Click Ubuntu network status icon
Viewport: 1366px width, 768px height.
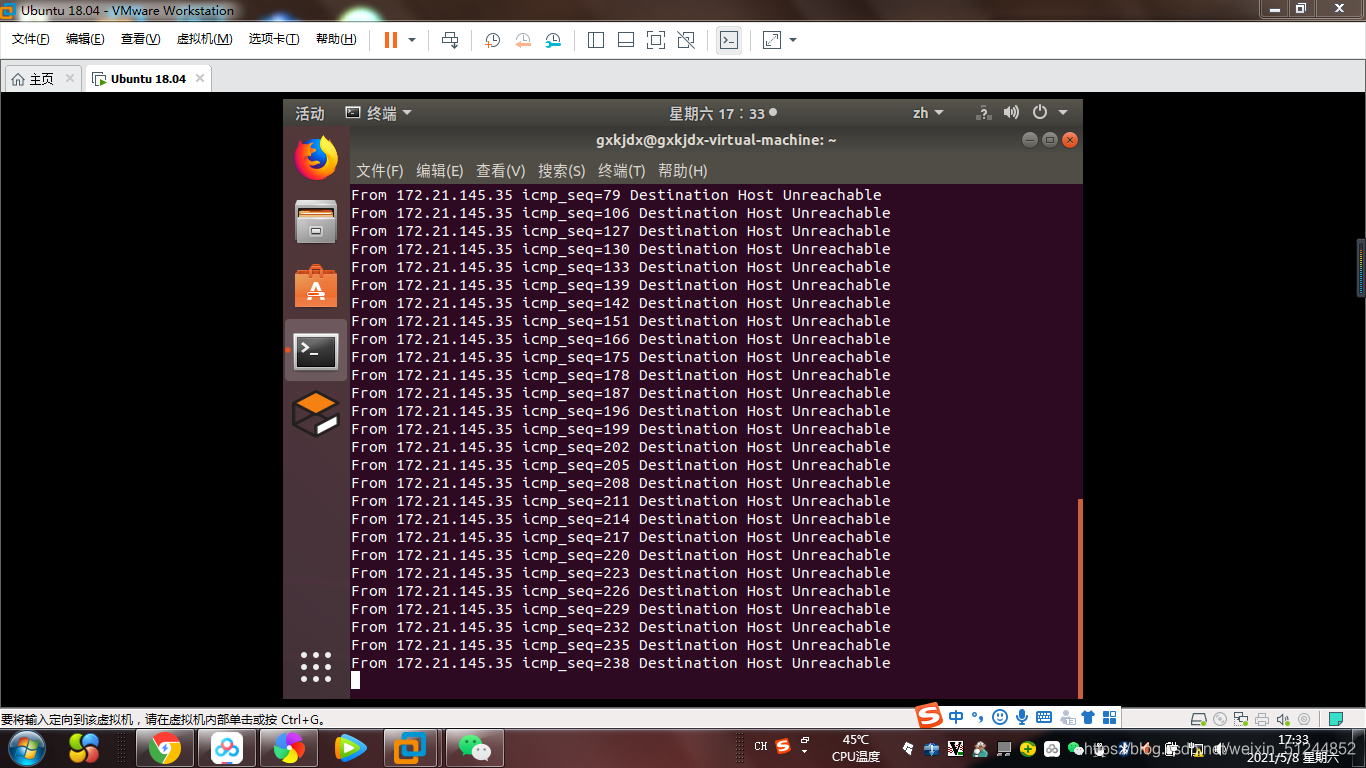click(x=984, y=113)
